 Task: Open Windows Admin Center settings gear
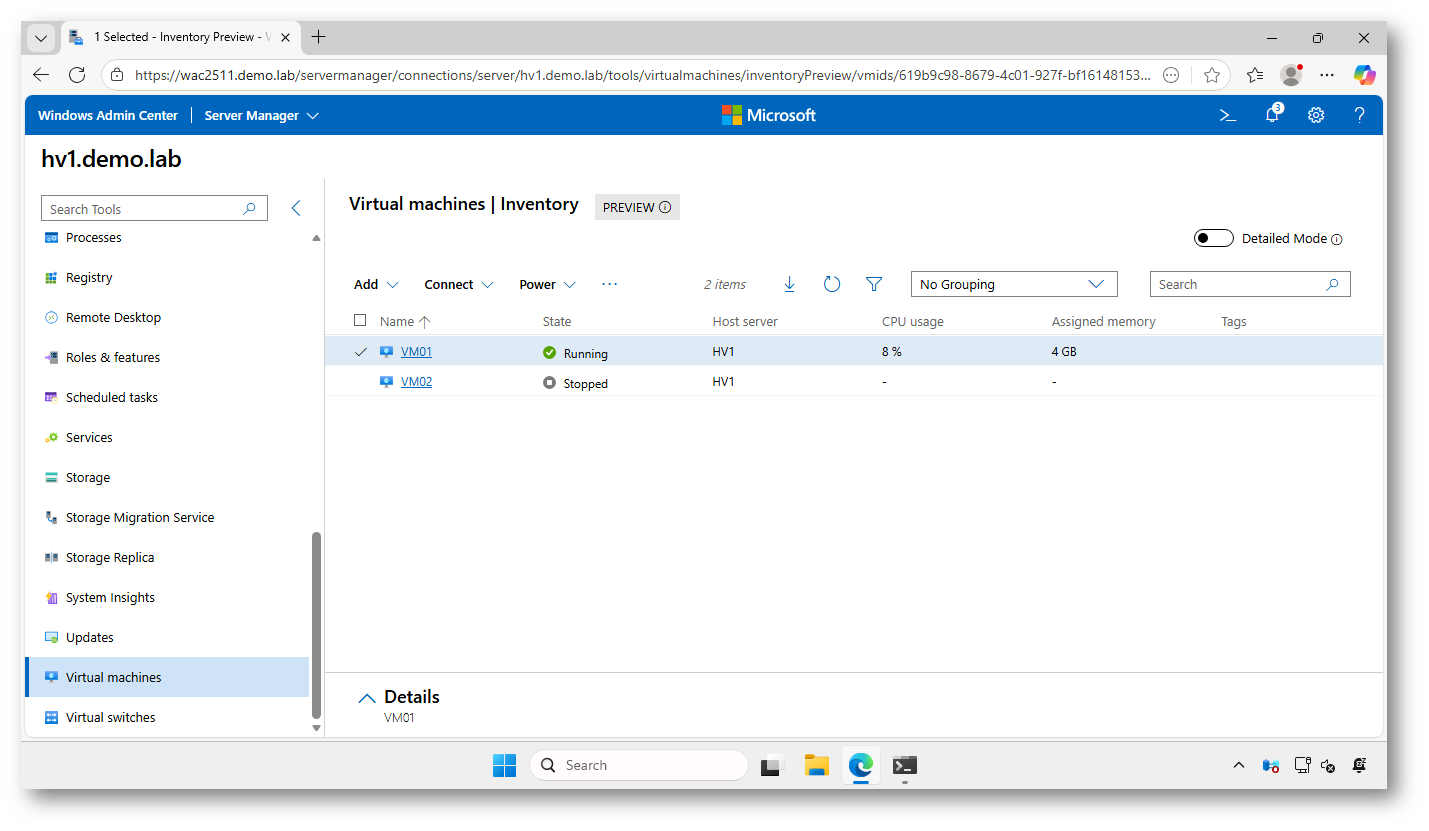(x=1316, y=115)
